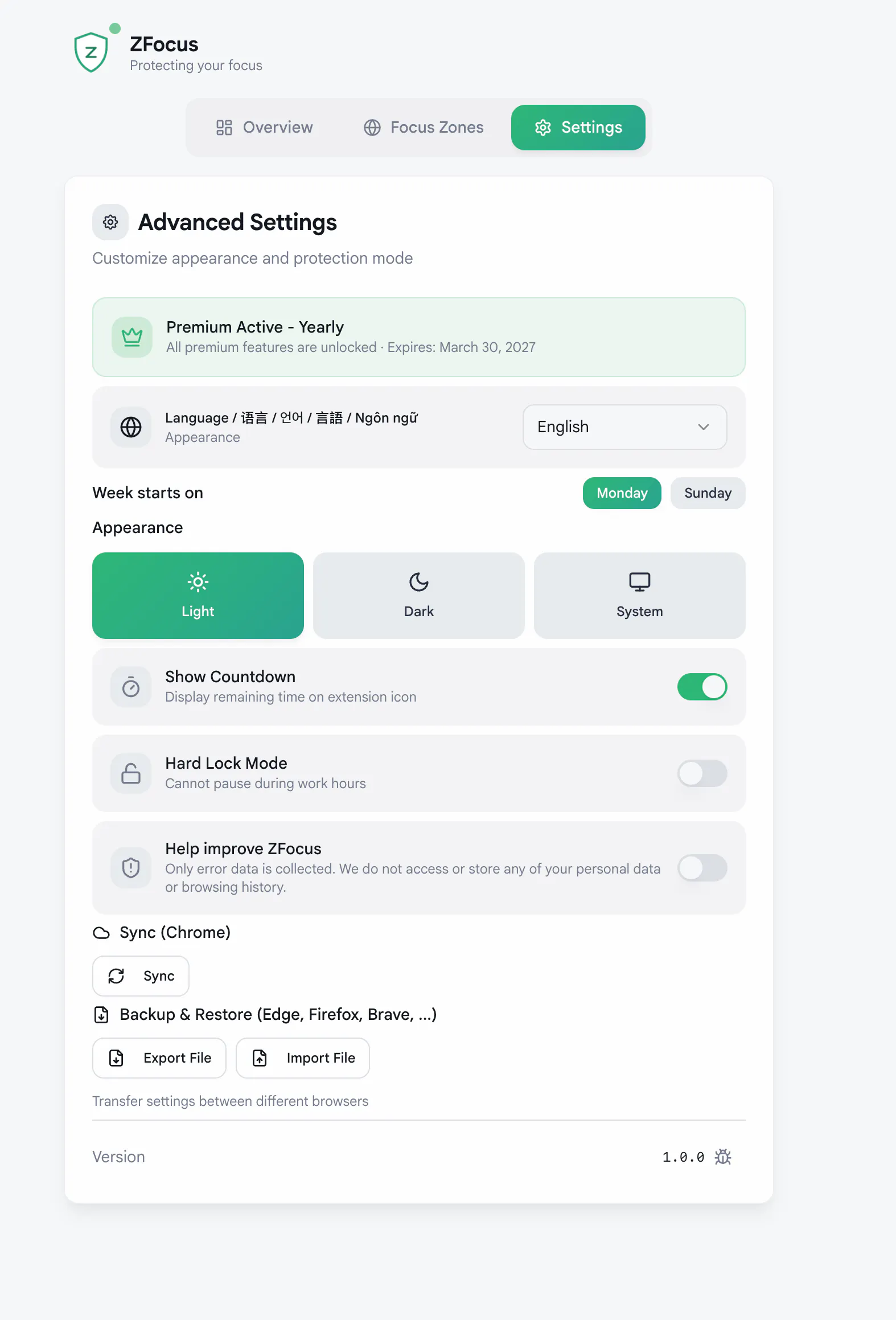Set week start to Sunday

click(708, 493)
